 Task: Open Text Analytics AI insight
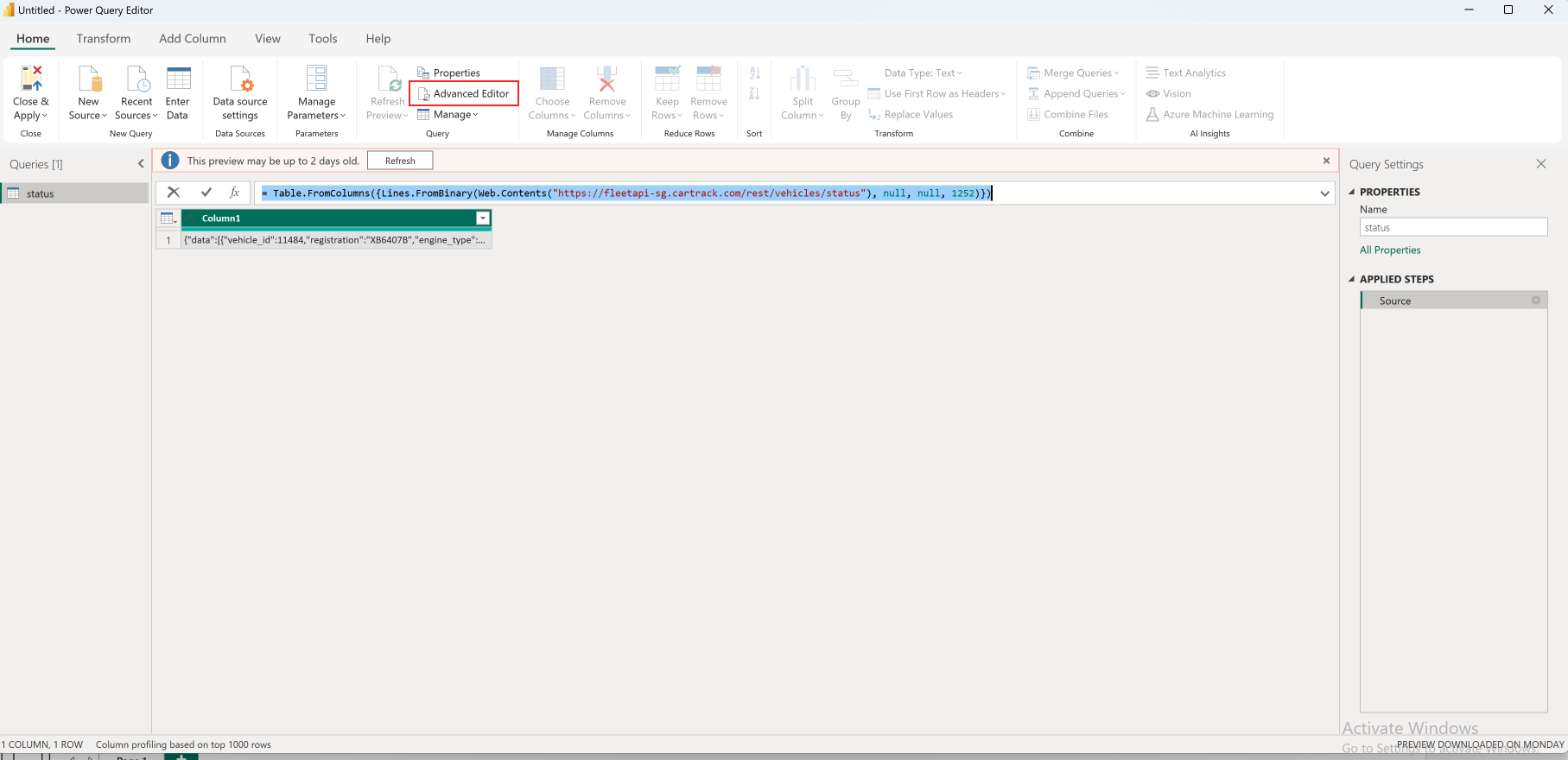[x=1186, y=73]
